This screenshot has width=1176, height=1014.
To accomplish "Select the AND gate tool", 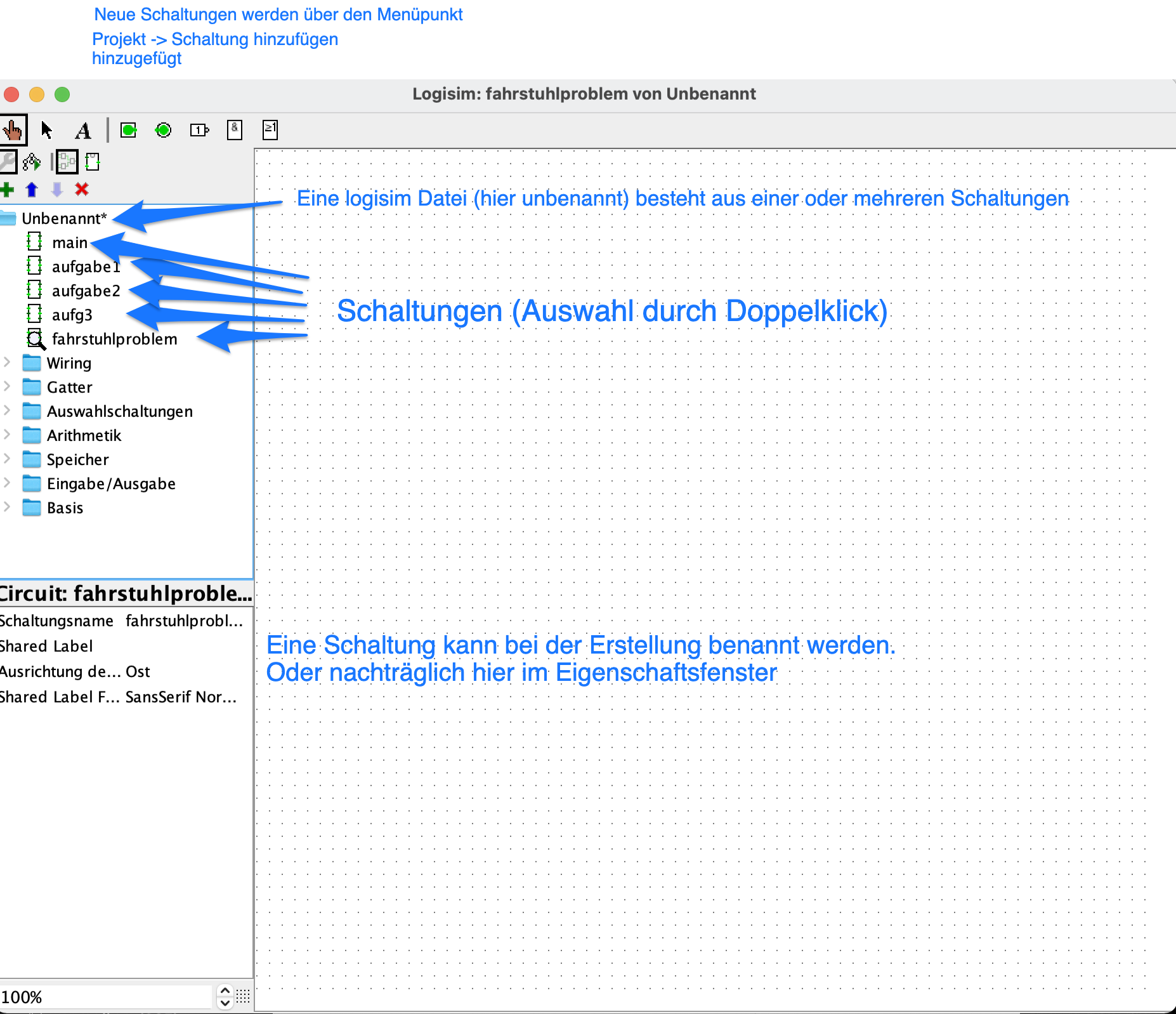I will [x=235, y=131].
